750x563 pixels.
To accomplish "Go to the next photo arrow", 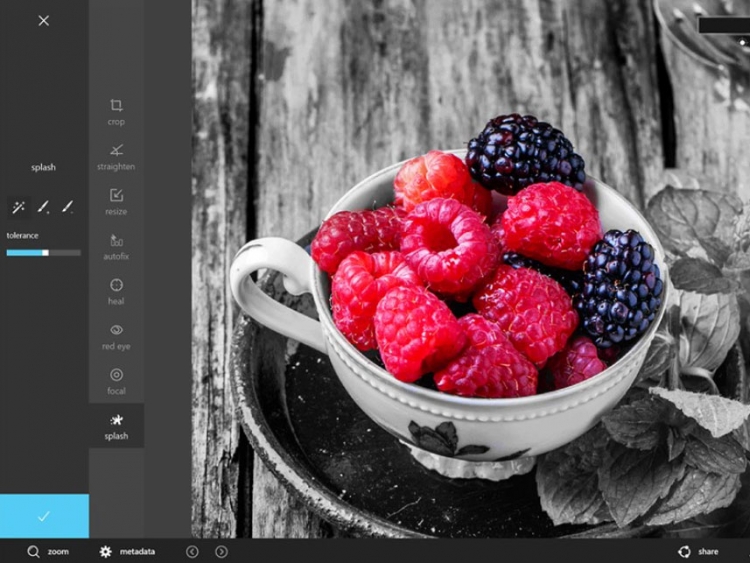I will click(221, 551).
